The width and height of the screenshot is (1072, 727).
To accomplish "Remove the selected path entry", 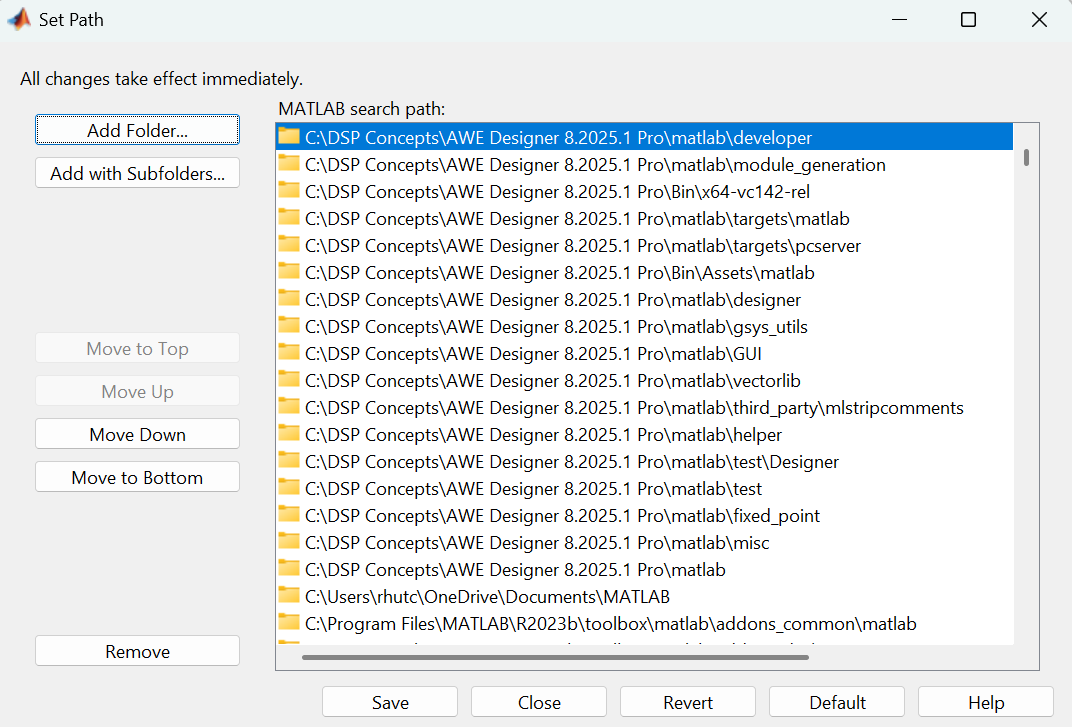I will [137, 651].
